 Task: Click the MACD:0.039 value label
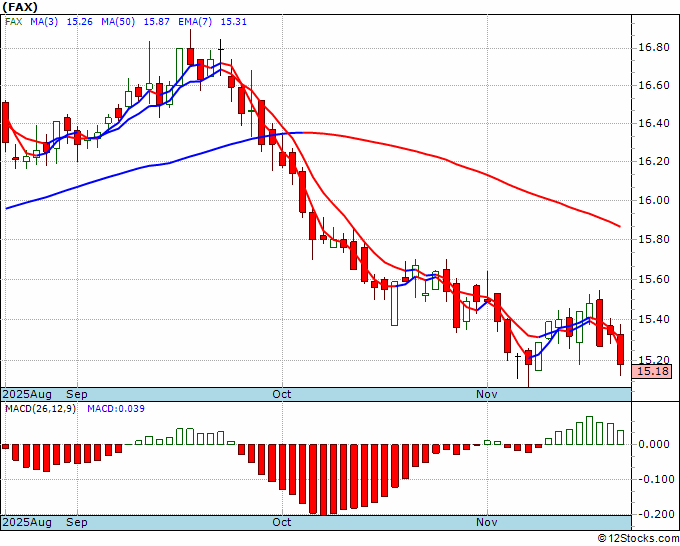point(116,409)
